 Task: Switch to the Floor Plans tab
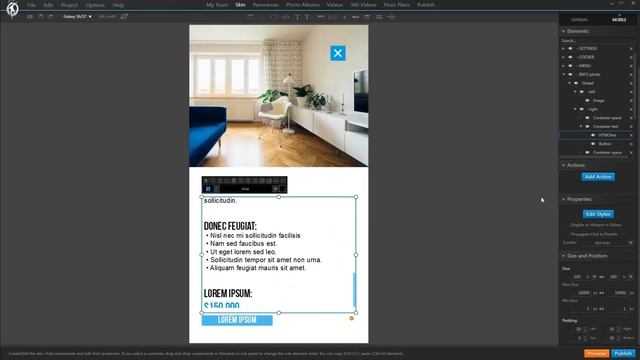(396, 5)
